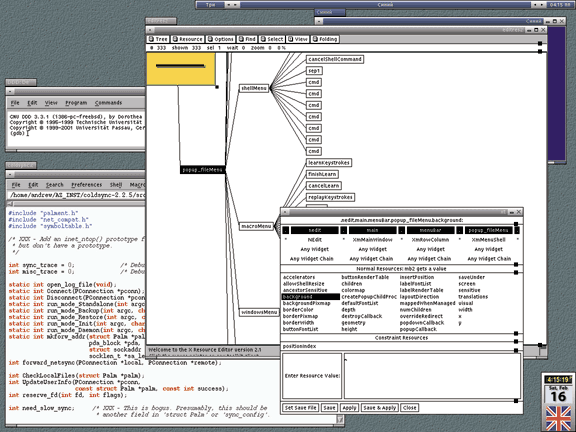Image resolution: width=576 pixels, height=432 pixels.
Task: Click the Set Save File button
Action: click(300, 408)
